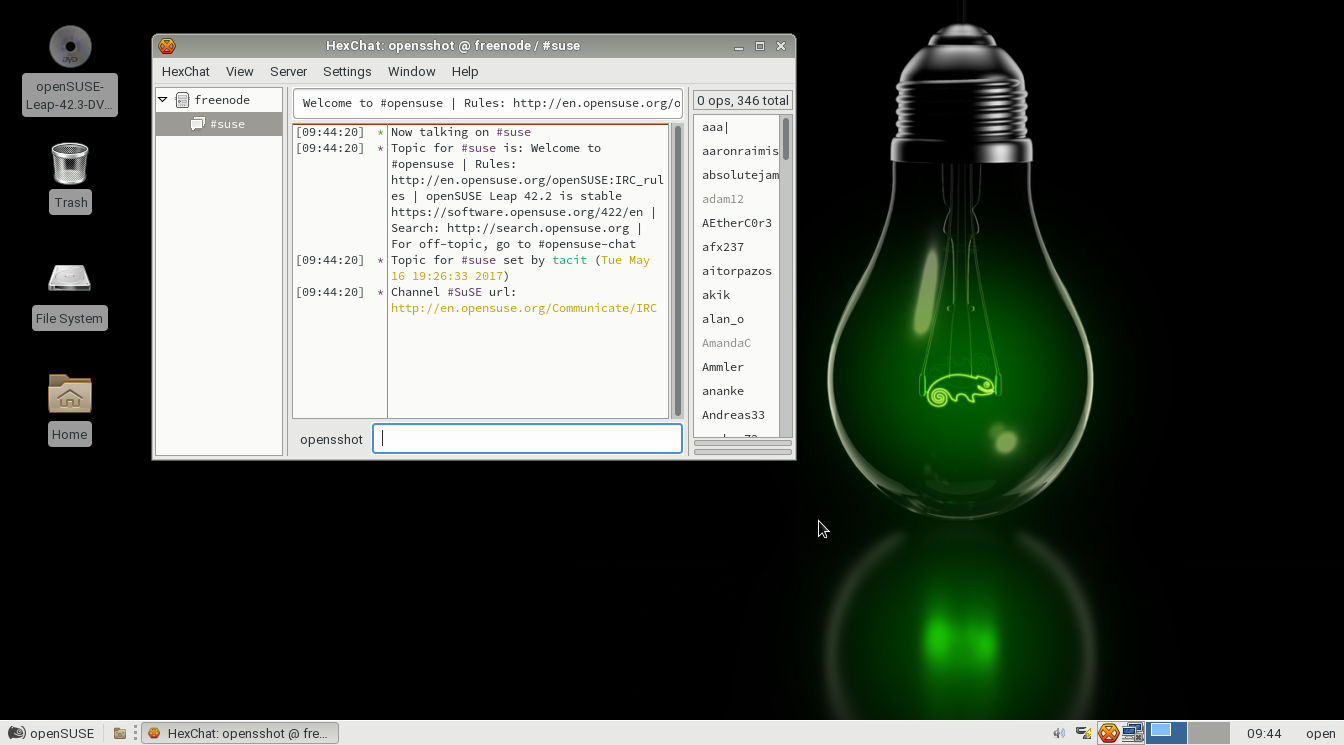This screenshot has width=1344, height=745.
Task: Collapse the freenode server tree
Action: pyautogui.click(x=162, y=100)
